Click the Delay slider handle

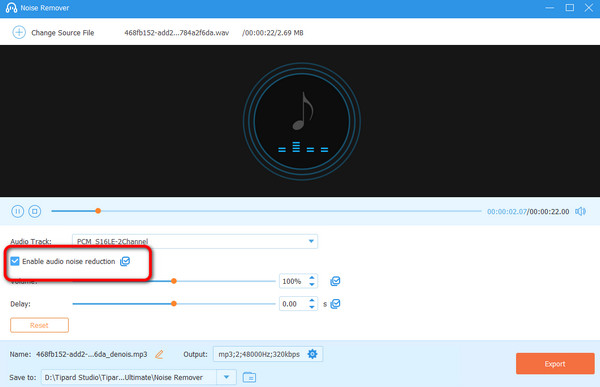click(174, 304)
